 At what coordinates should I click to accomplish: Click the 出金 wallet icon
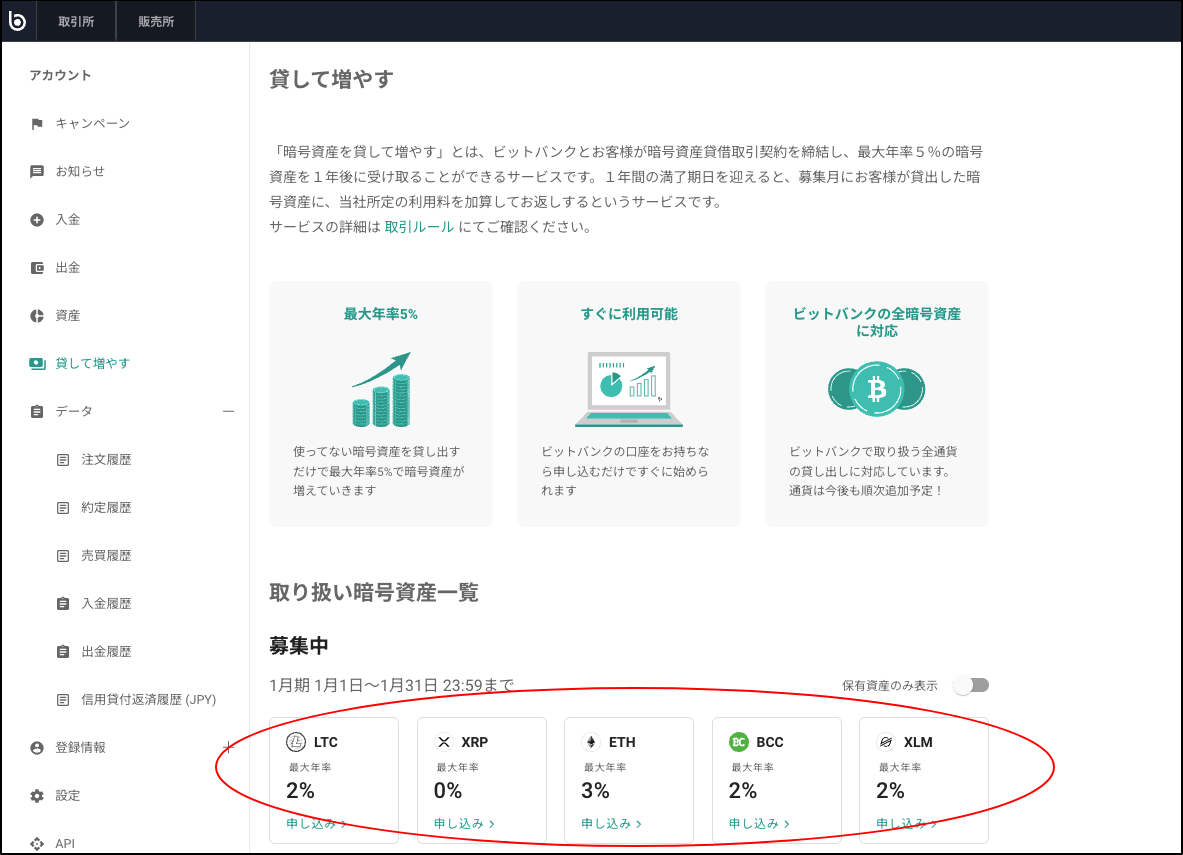coord(37,268)
